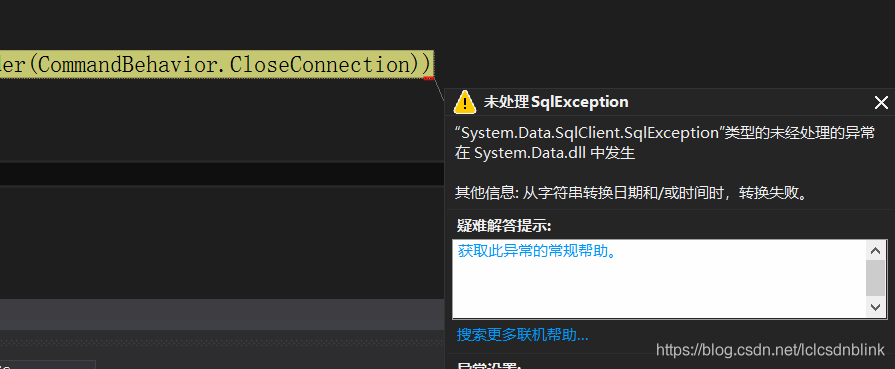Click the System.Data.SqlClient.SqlException type description text
895x369 pixels.
[665, 143]
